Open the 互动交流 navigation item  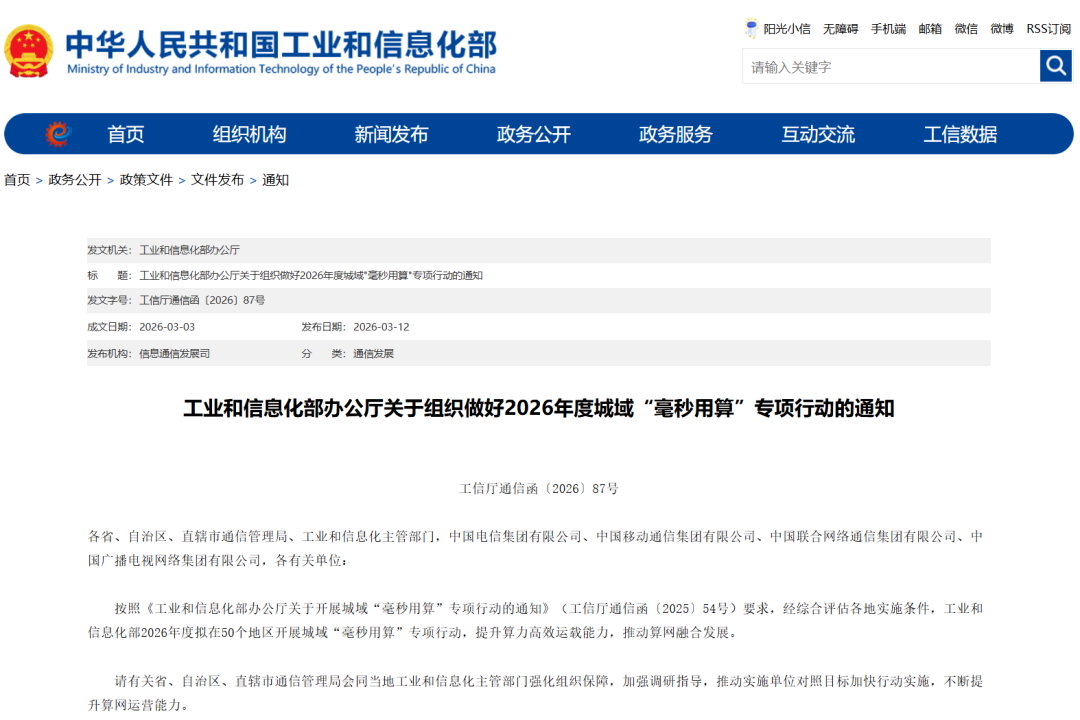818,134
